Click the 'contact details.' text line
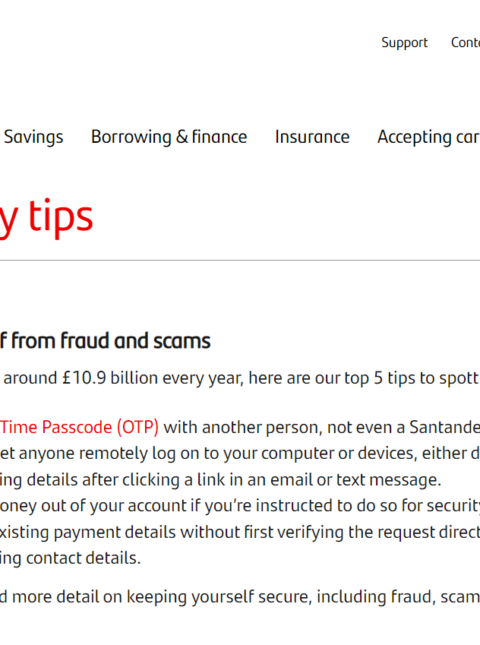Image resolution: width=480 pixels, height=645 pixels. tap(83, 558)
